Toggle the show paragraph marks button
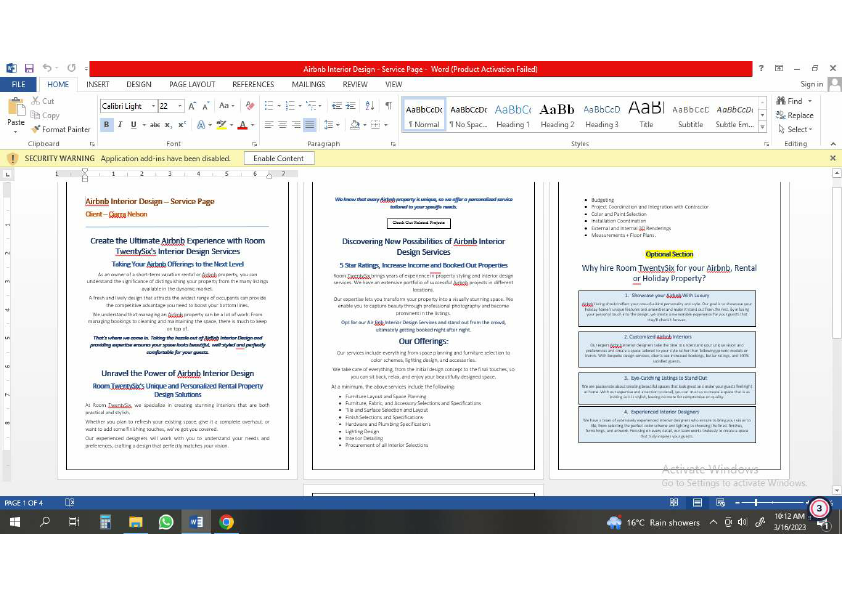Screen dimensions: 842x595 387,105
